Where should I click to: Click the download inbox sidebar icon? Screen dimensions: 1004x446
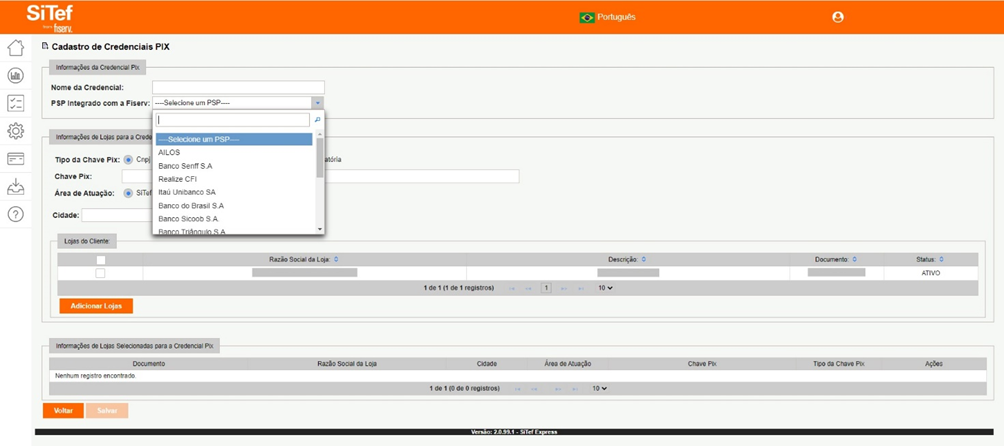(x=15, y=187)
